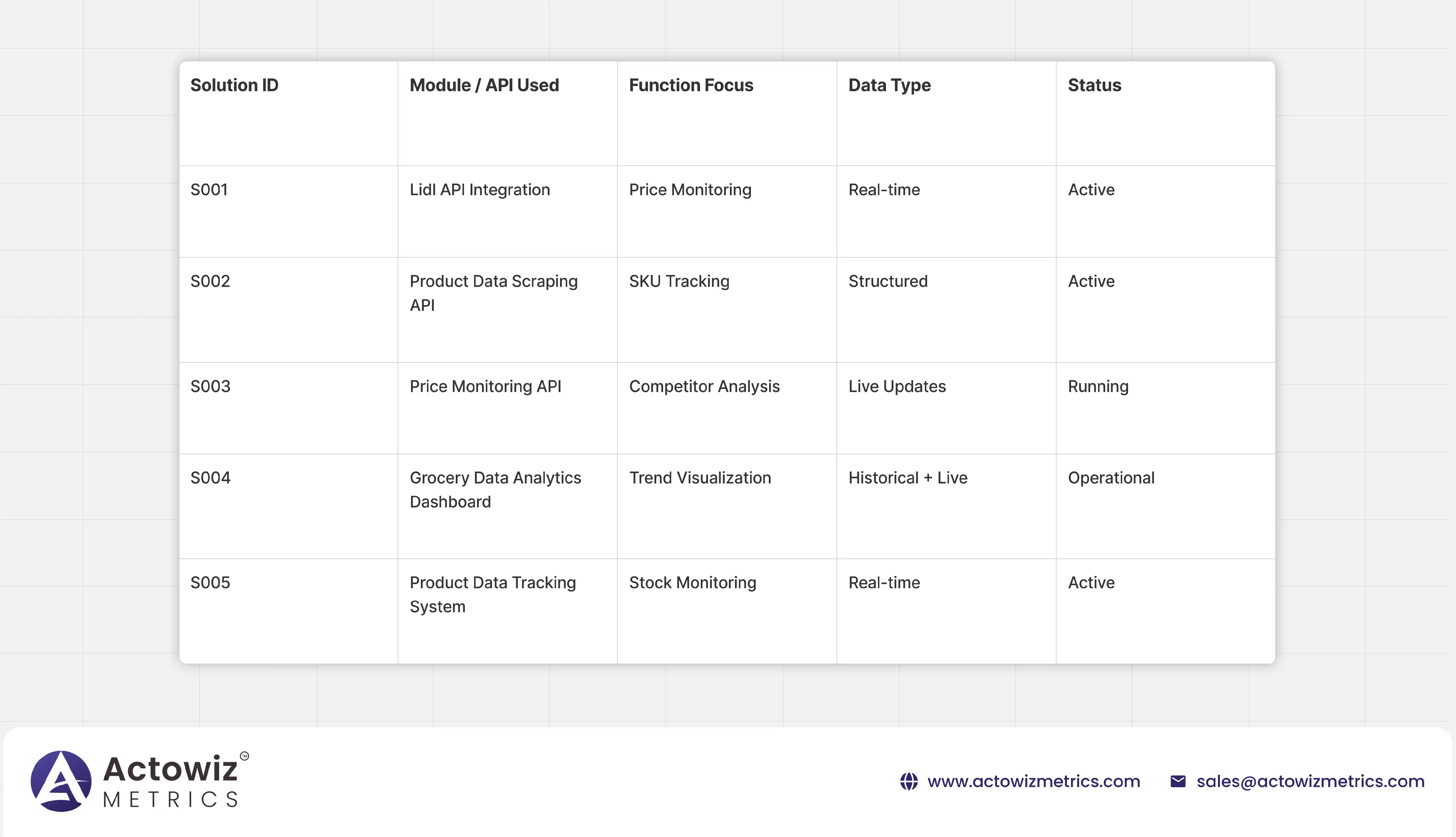Select the Stock Monitoring cell
The image size is (1456, 837).
pyautogui.click(x=692, y=582)
